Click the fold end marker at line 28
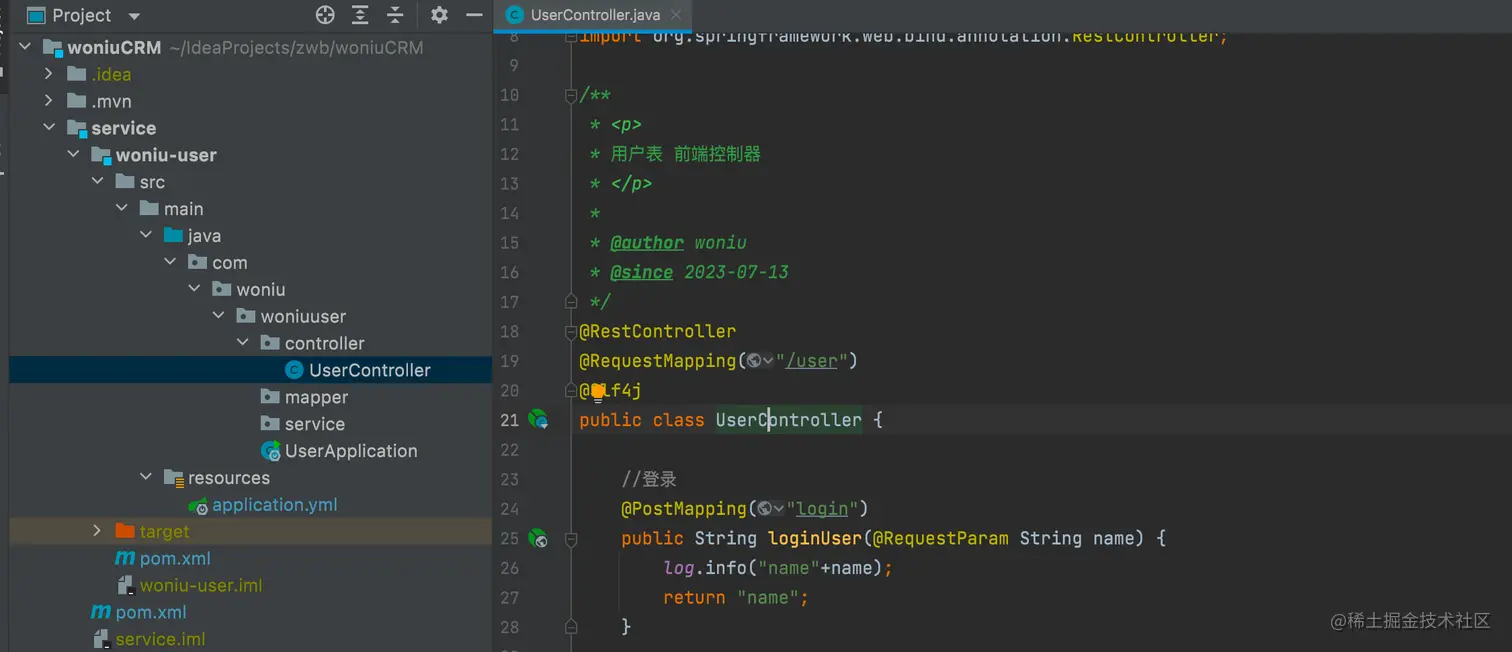The height and width of the screenshot is (652, 1512). [x=571, y=627]
